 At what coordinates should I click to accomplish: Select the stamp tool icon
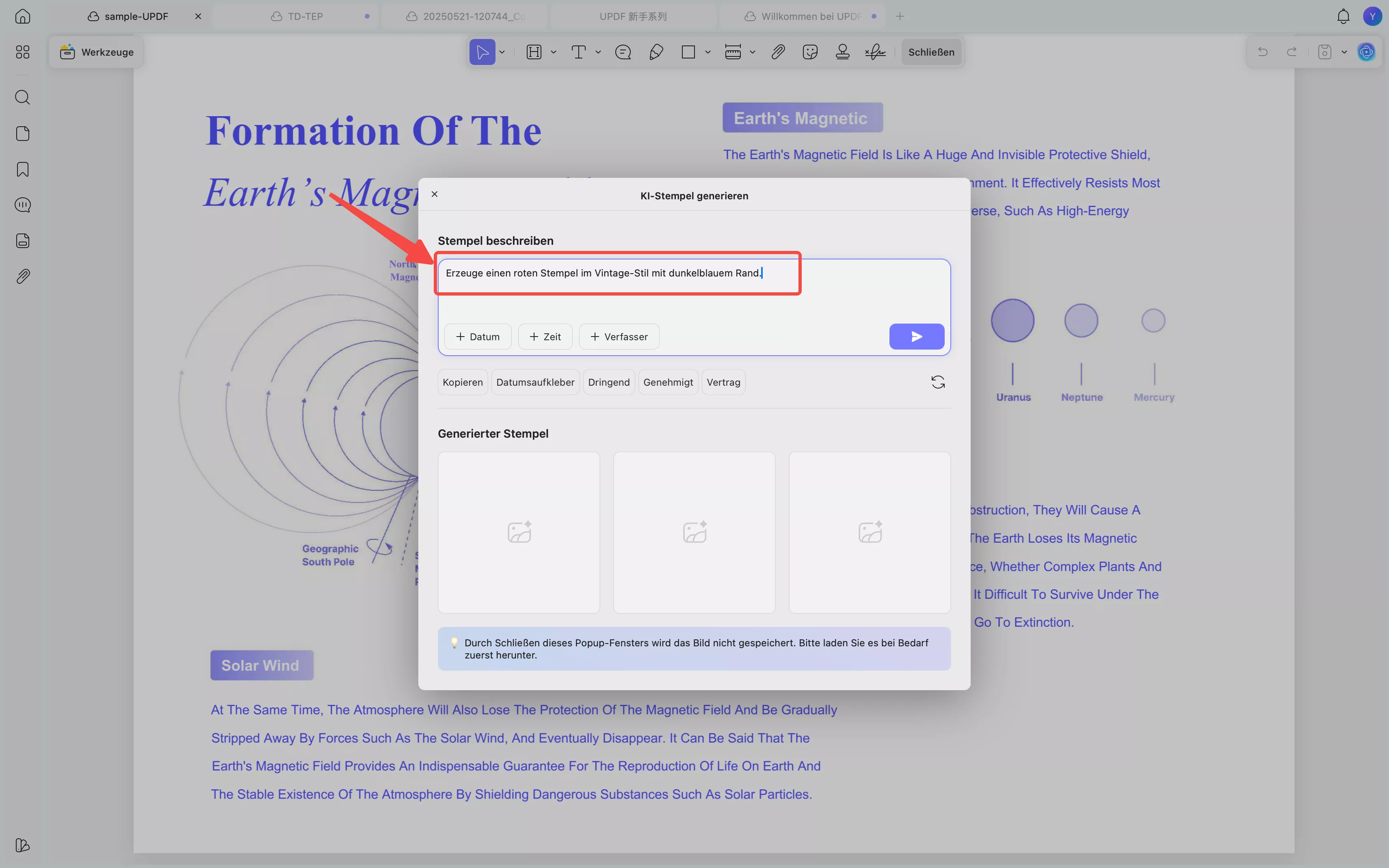pyautogui.click(x=842, y=52)
